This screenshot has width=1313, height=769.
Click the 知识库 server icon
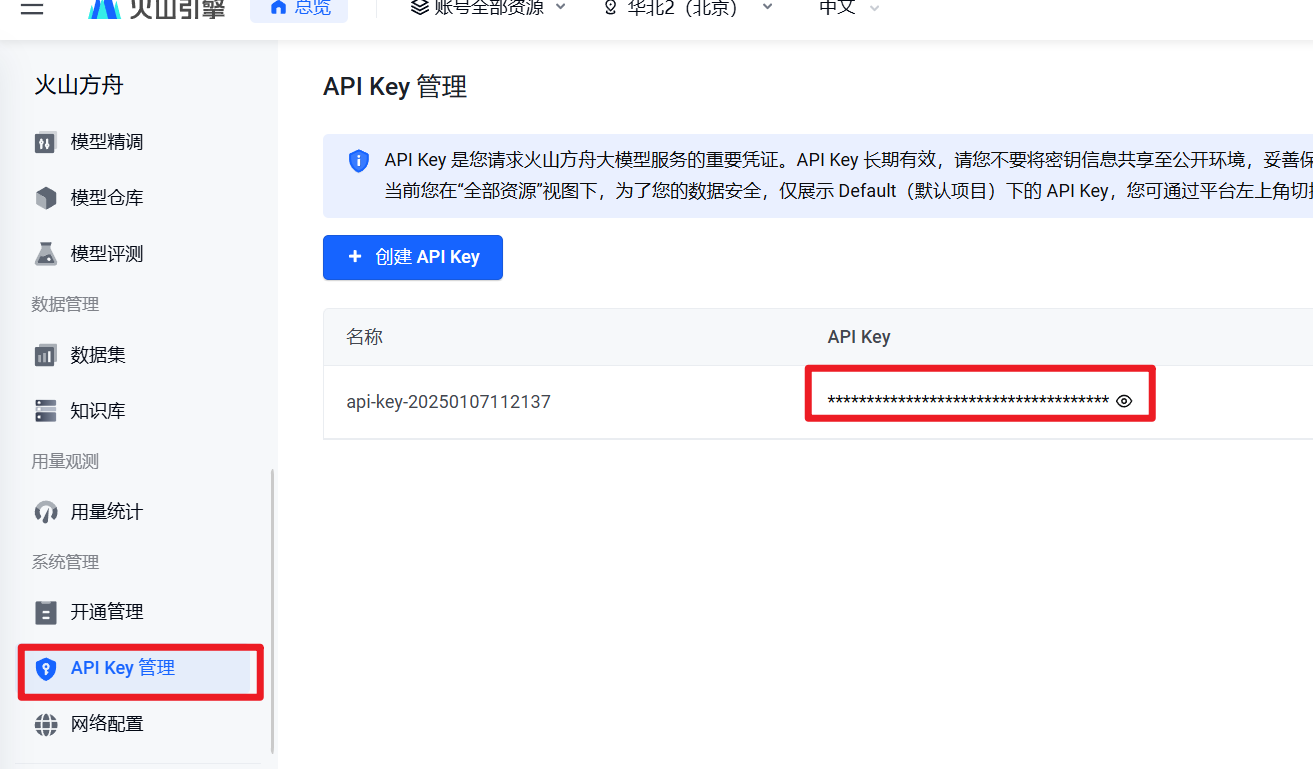tap(46, 411)
